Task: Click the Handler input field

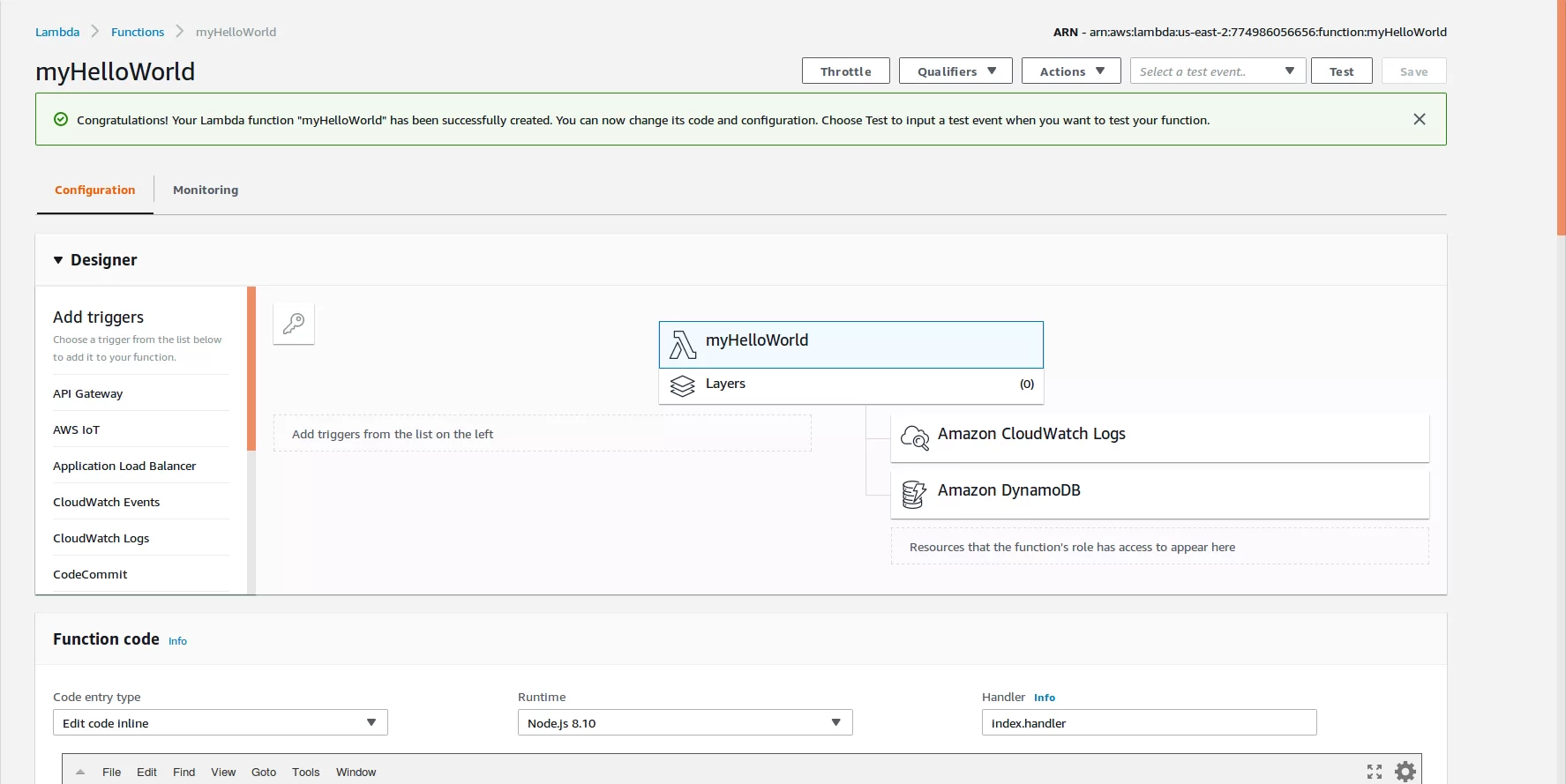Action: pyautogui.click(x=1148, y=723)
